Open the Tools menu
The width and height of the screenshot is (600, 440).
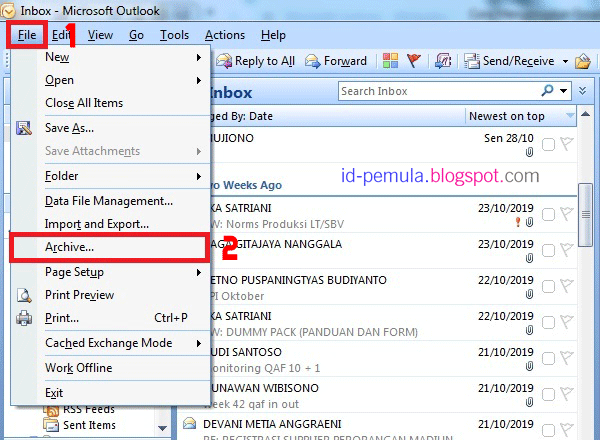(x=174, y=35)
